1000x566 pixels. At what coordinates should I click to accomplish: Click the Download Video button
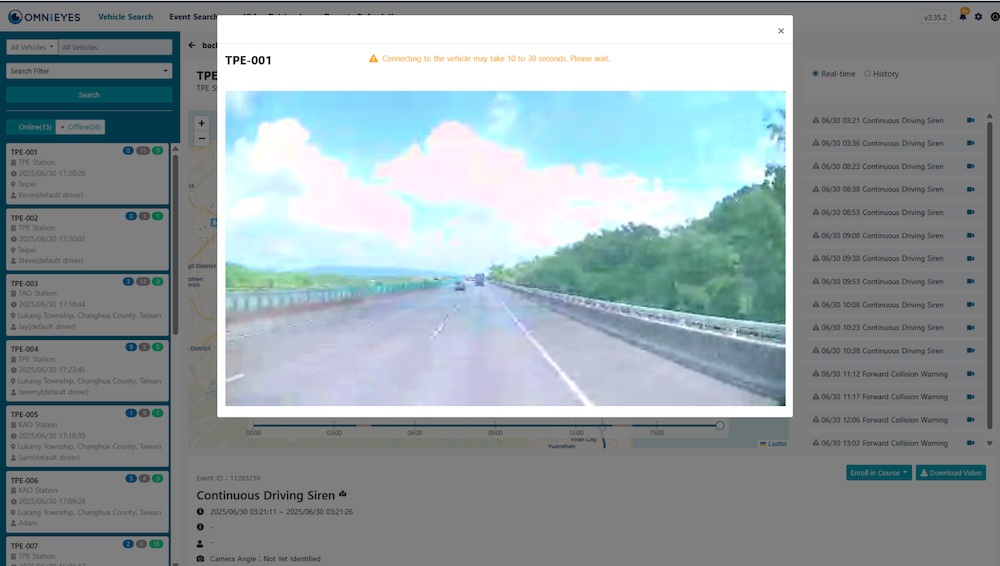pos(951,473)
